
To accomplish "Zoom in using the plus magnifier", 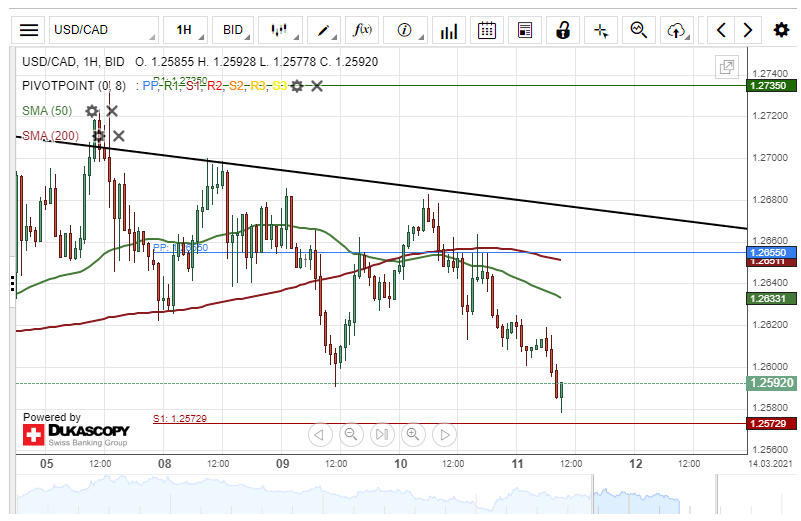I will [x=413, y=435].
